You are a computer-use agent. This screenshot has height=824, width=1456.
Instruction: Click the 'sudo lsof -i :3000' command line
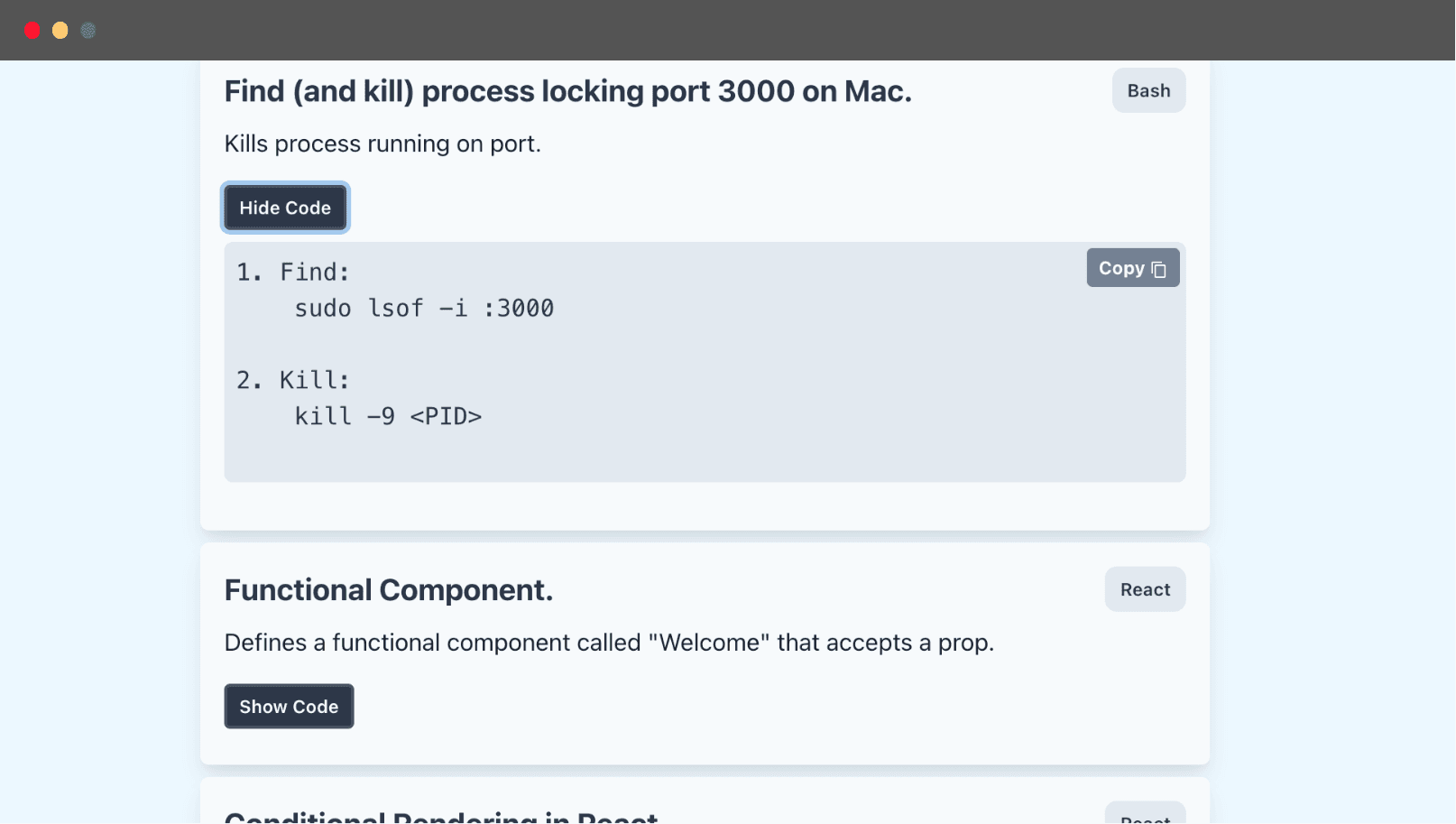[424, 309]
